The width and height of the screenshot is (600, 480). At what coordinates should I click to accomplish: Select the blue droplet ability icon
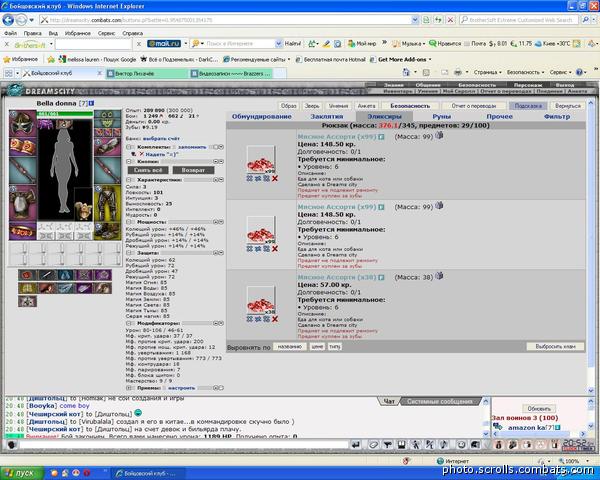(x=65, y=275)
